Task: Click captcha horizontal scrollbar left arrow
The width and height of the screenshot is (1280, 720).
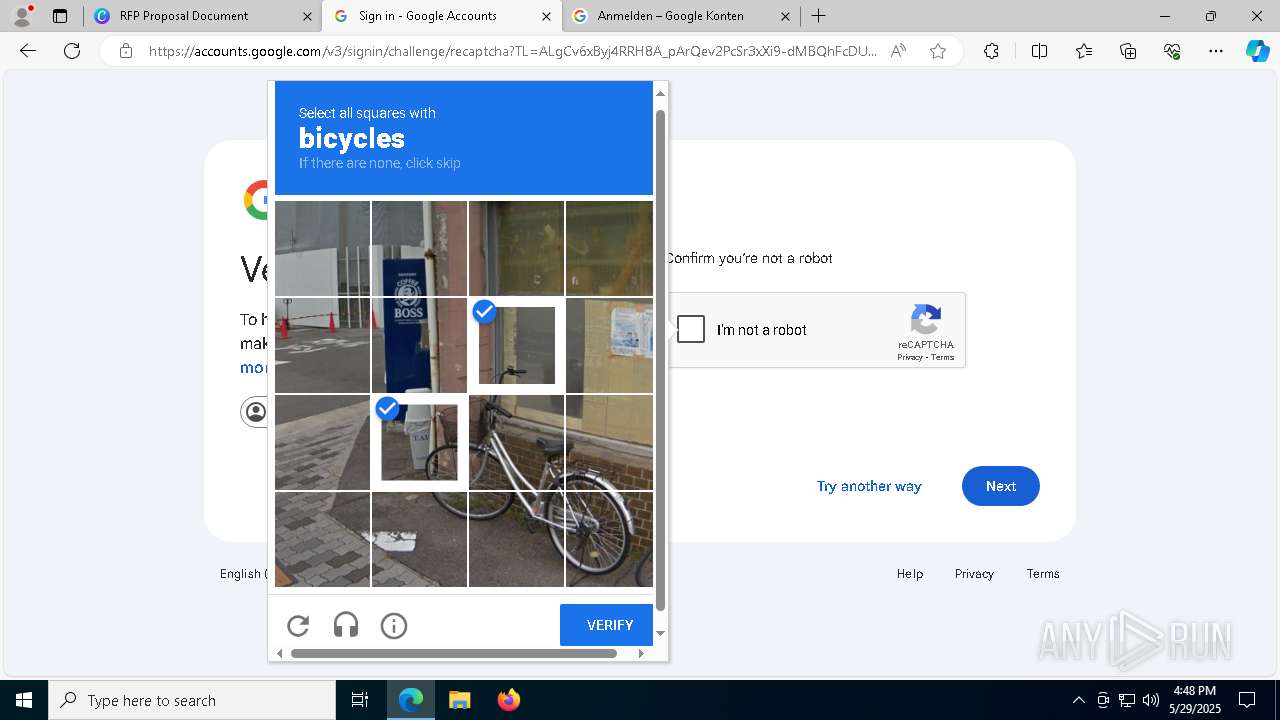Action: pyautogui.click(x=280, y=653)
